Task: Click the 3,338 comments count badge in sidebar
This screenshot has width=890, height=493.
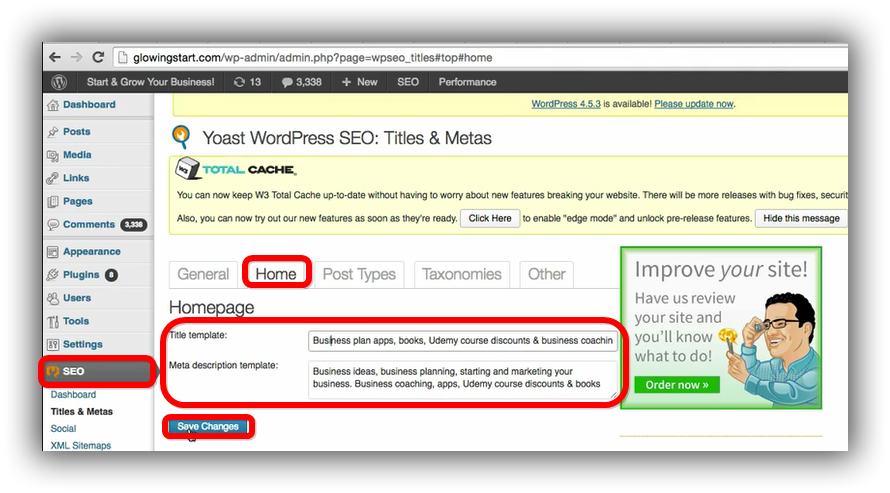Action: coord(133,225)
